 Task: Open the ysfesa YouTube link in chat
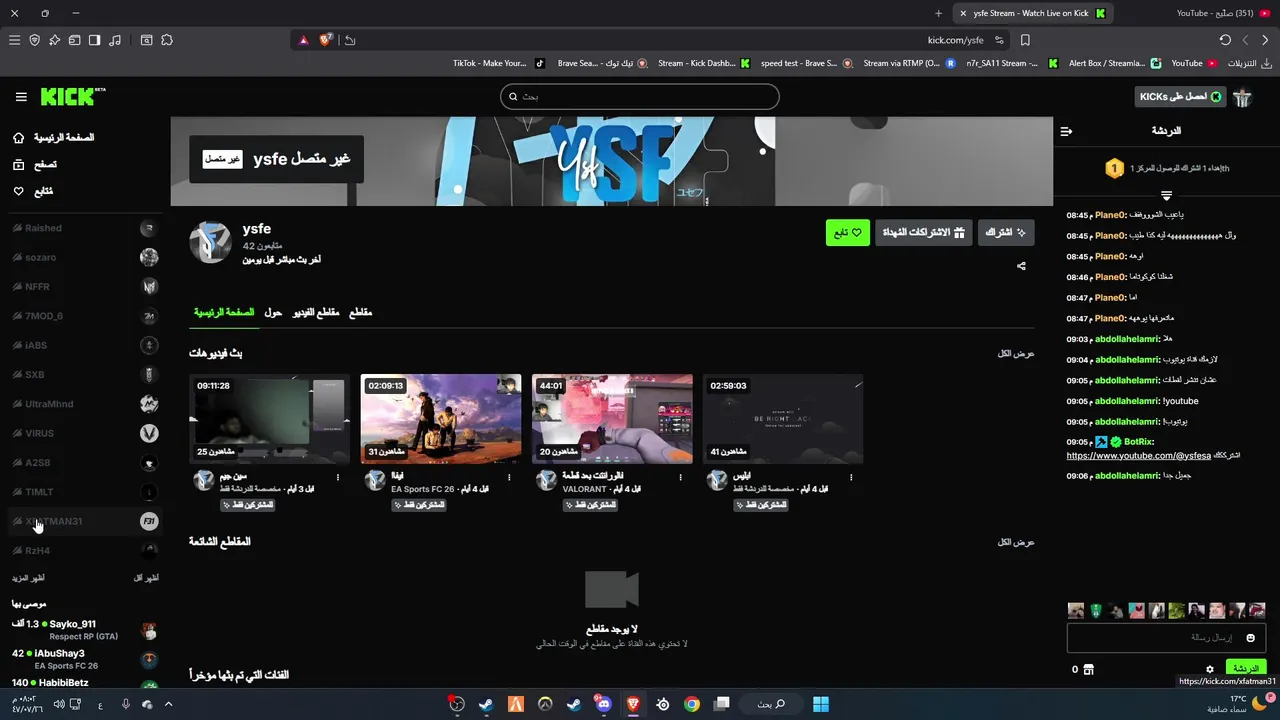(x=1138, y=456)
